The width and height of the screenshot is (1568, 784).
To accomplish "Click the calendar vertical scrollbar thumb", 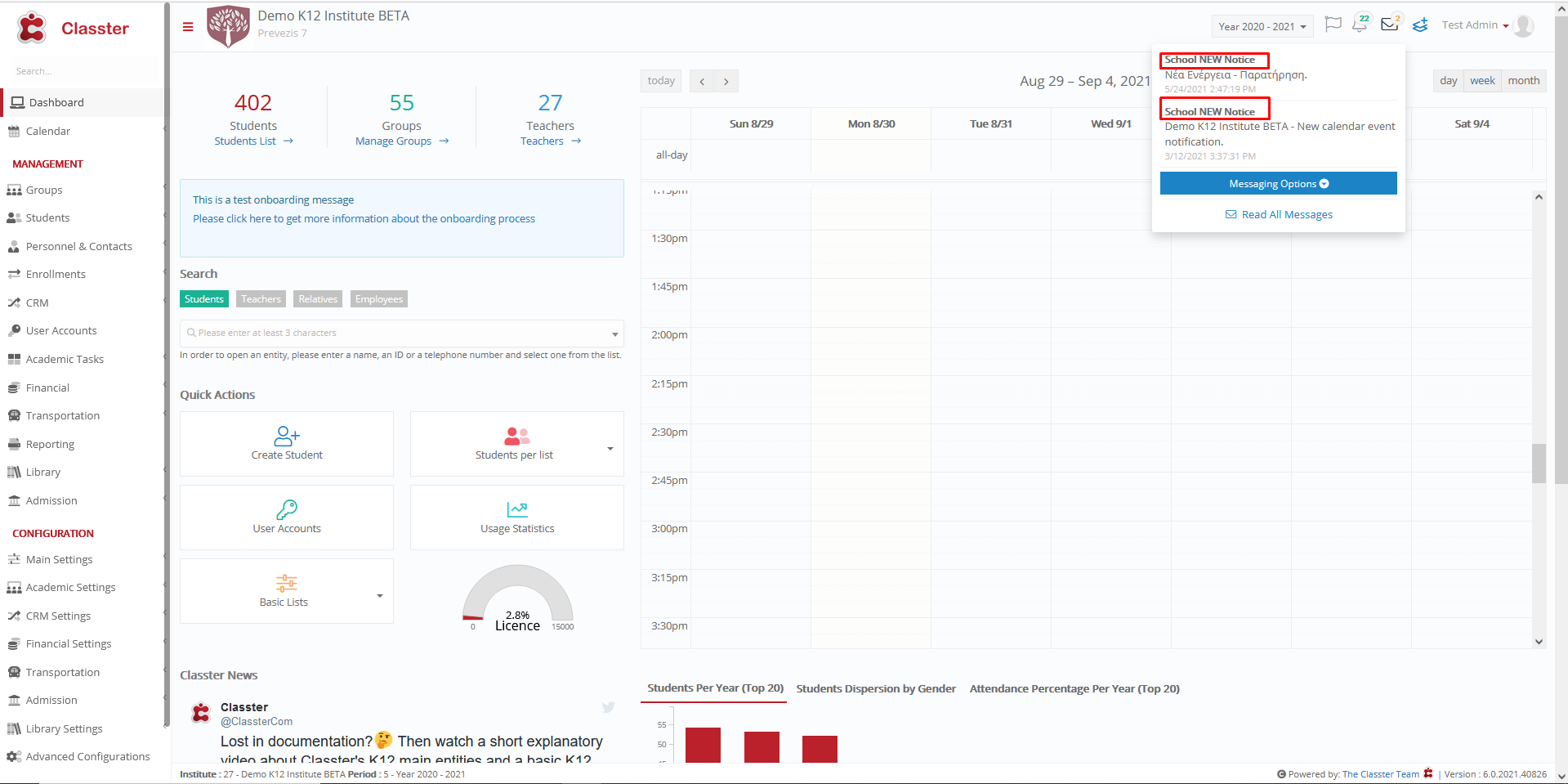I will (x=1539, y=464).
